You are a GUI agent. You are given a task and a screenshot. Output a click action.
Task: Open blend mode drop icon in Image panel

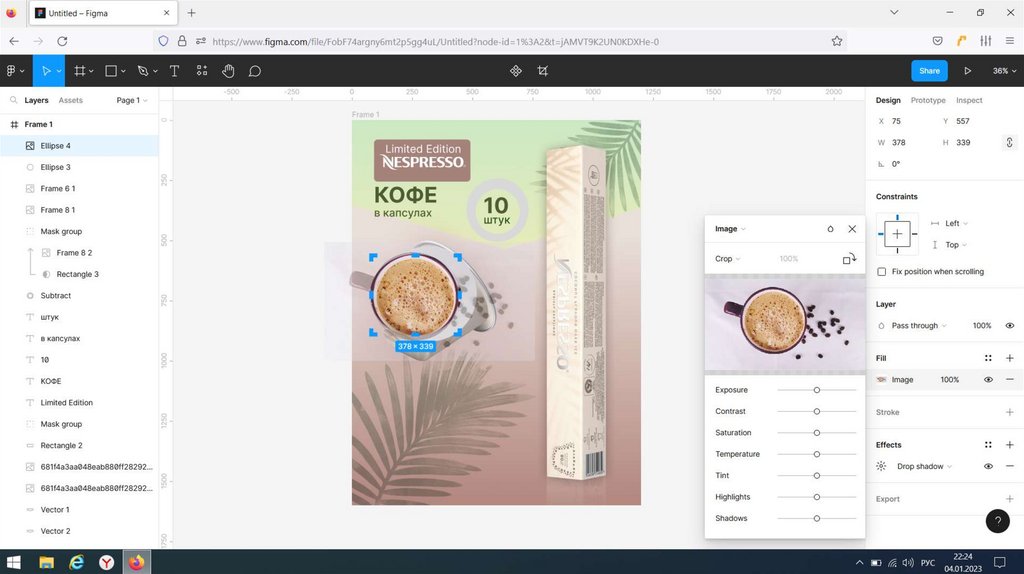pos(830,229)
